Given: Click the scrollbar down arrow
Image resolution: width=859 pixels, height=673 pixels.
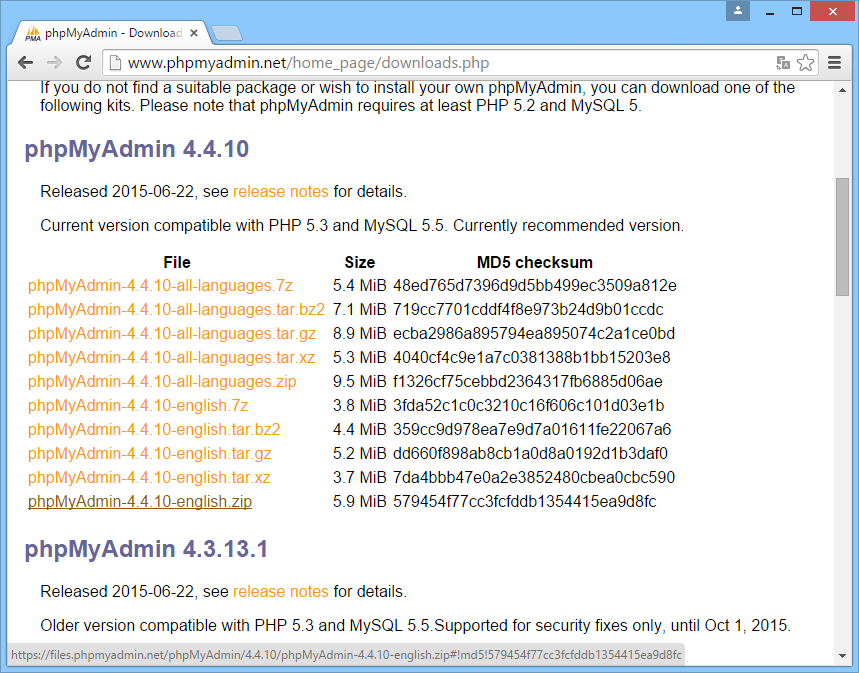Looking at the screenshot, I should (x=842, y=655).
